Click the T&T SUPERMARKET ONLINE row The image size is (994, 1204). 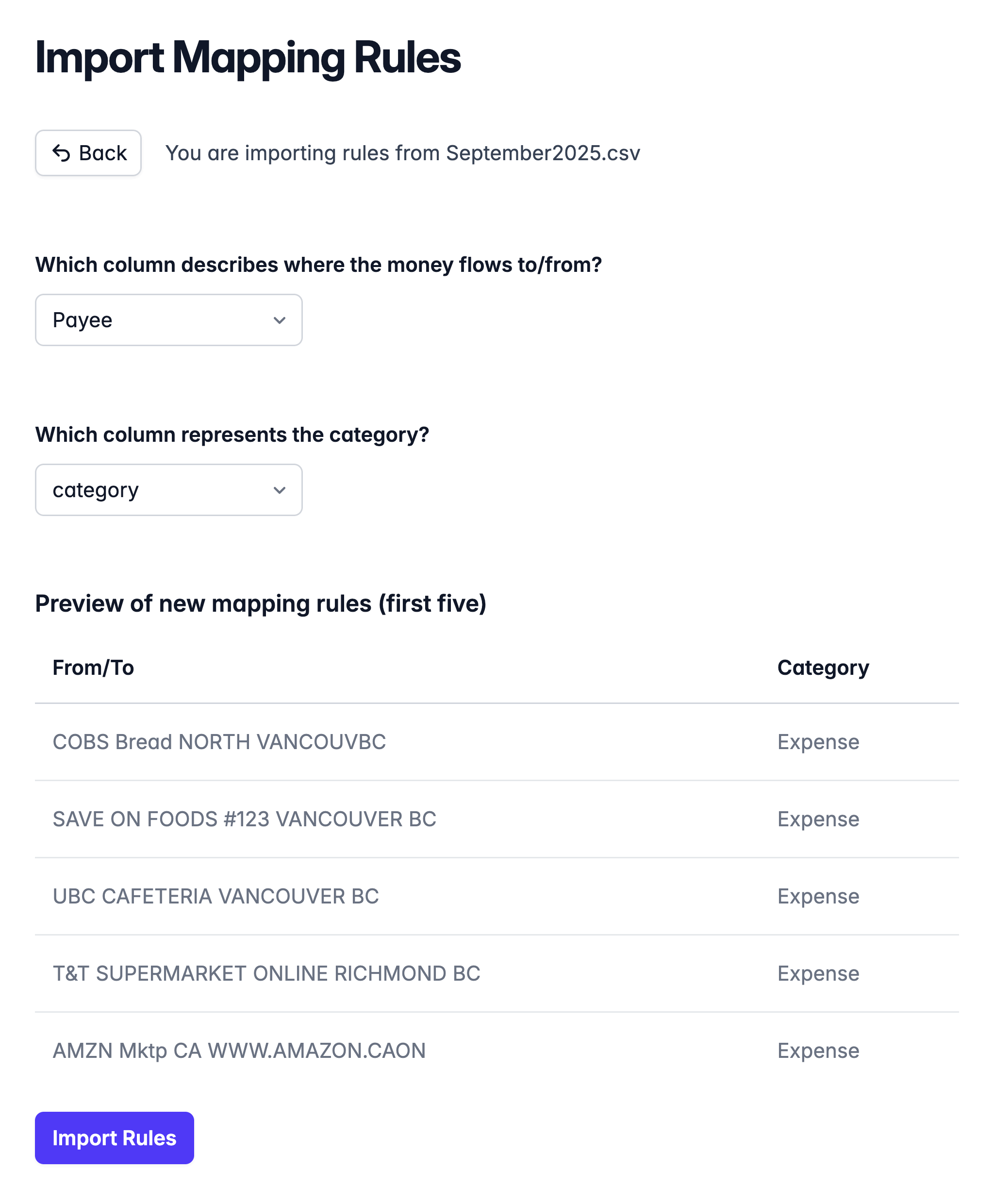coord(266,973)
